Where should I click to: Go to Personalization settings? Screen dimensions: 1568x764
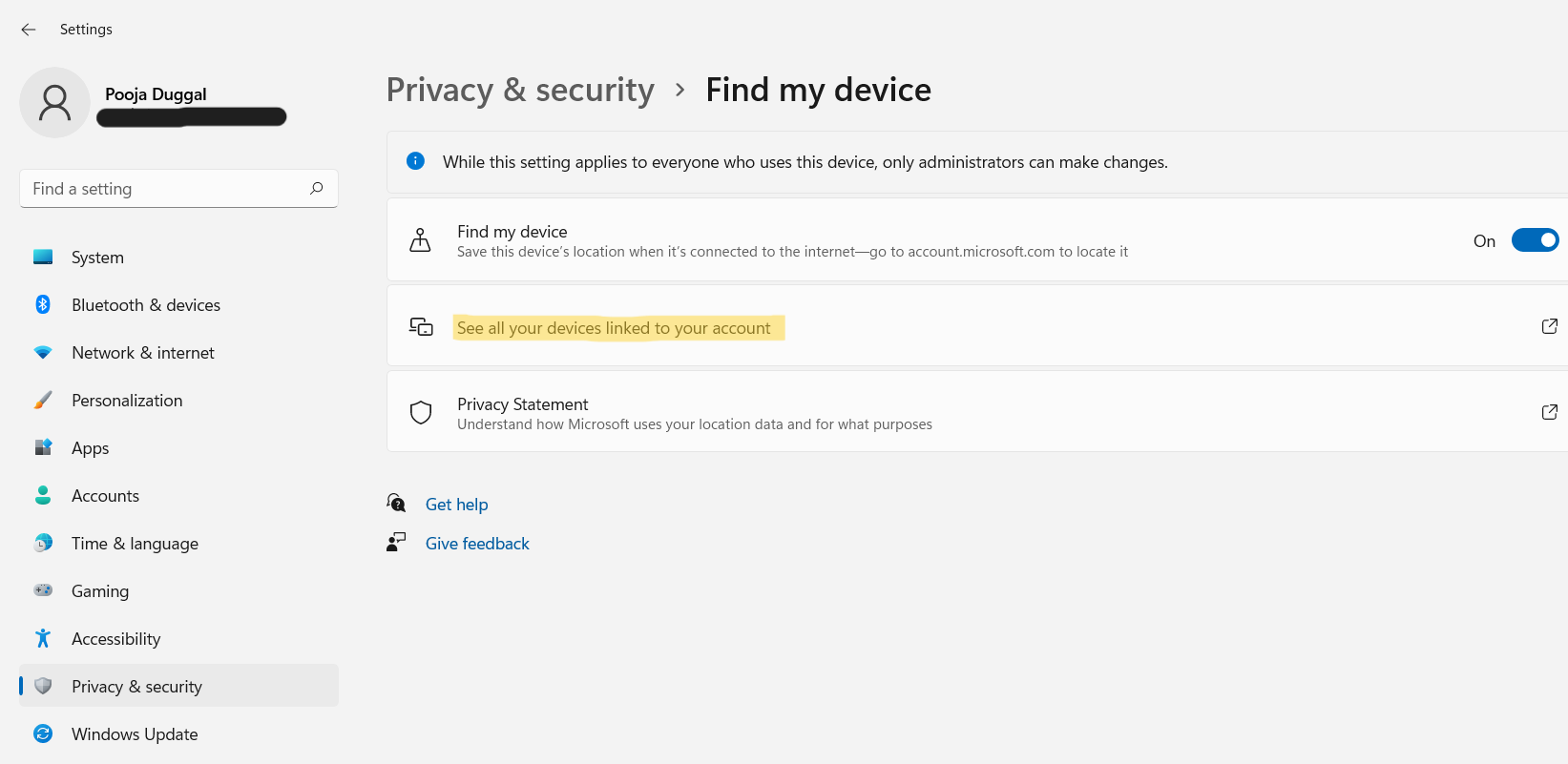pyautogui.click(x=127, y=401)
